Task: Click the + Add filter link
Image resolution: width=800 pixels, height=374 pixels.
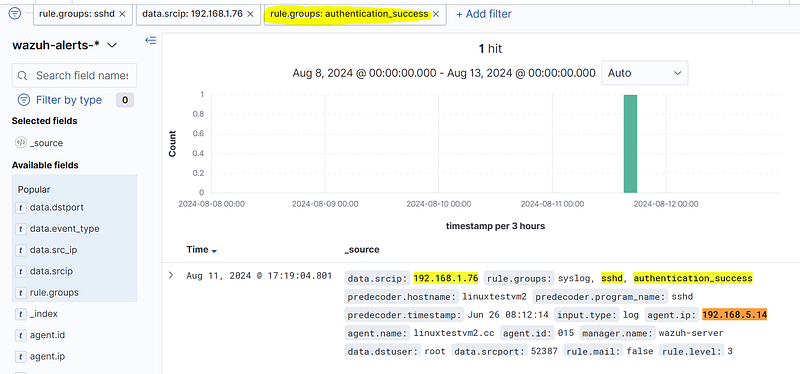Action: point(484,14)
